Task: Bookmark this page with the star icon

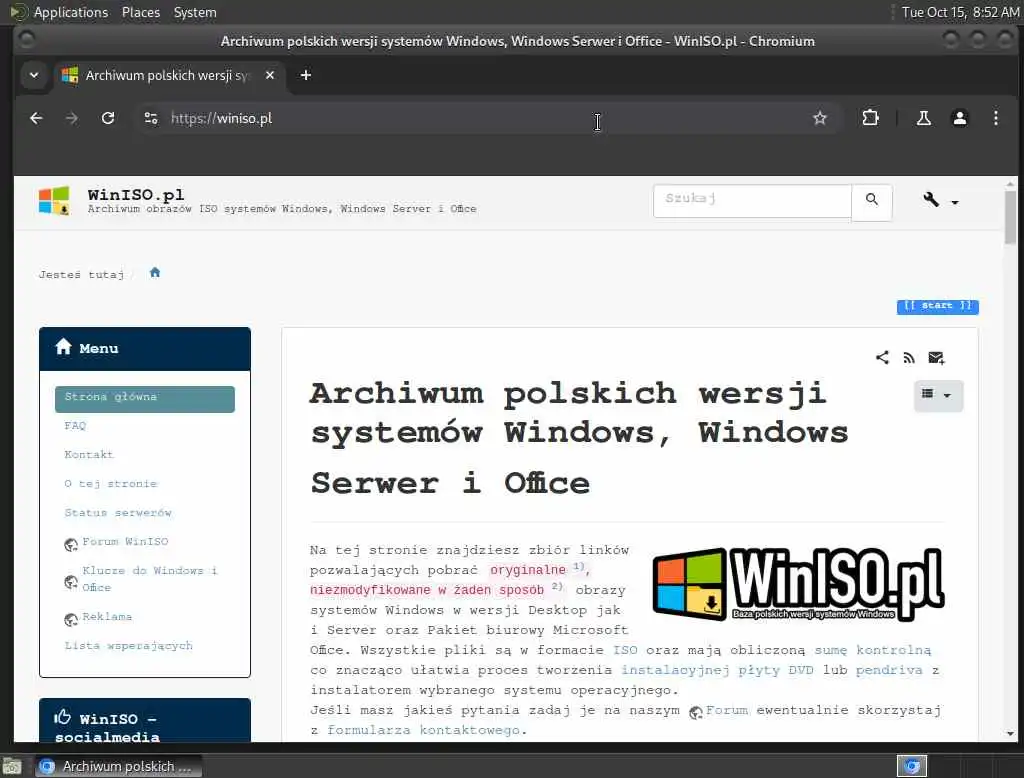Action: 820,118
